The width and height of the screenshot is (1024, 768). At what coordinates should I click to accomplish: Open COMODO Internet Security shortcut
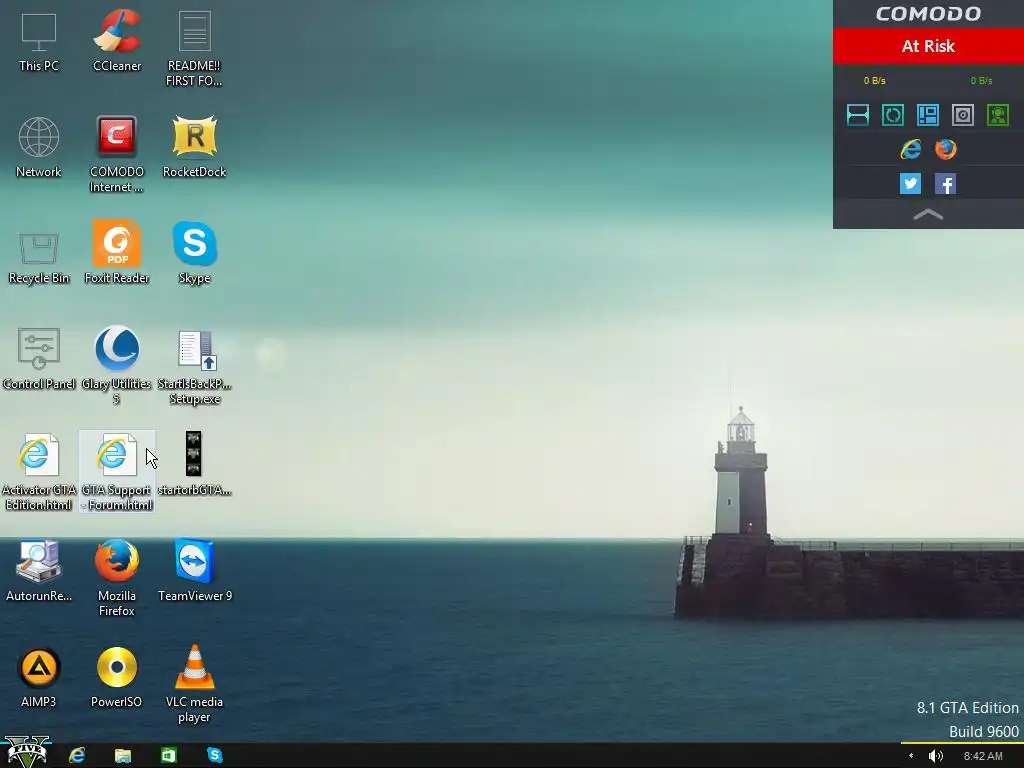point(117,154)
